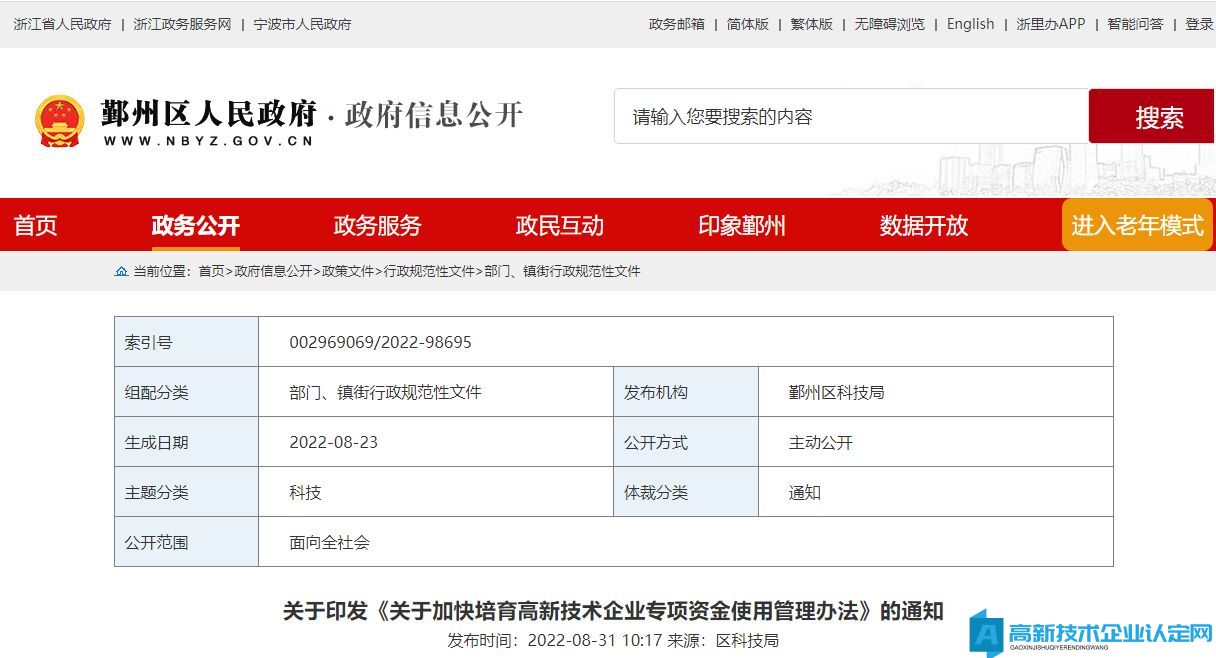Open 浙江省人民政府 top link
Viewport: 1216px width, 658px height.
pos(62,24)
